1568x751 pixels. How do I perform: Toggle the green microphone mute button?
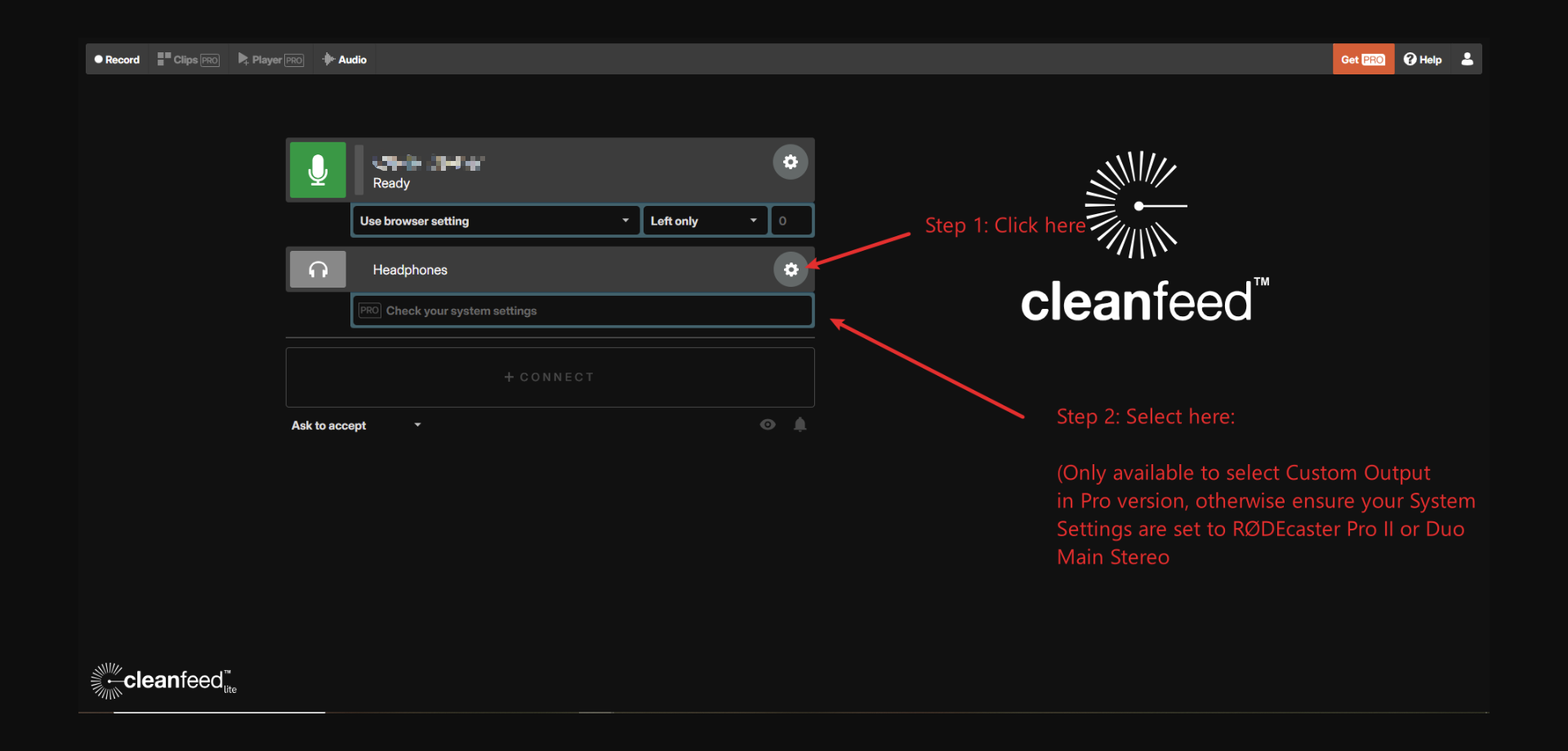pos(318,170)
